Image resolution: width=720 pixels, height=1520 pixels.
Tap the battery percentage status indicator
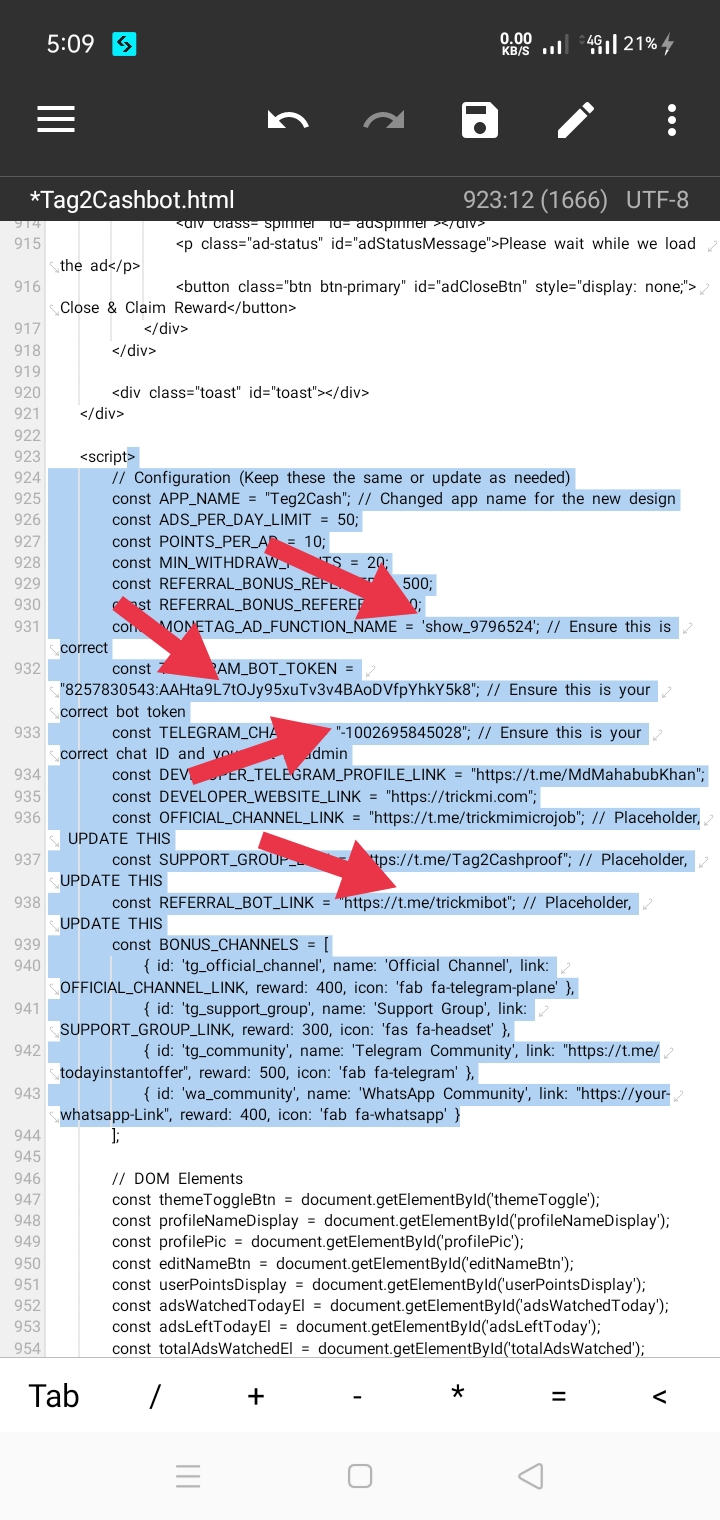pos(639,44)
